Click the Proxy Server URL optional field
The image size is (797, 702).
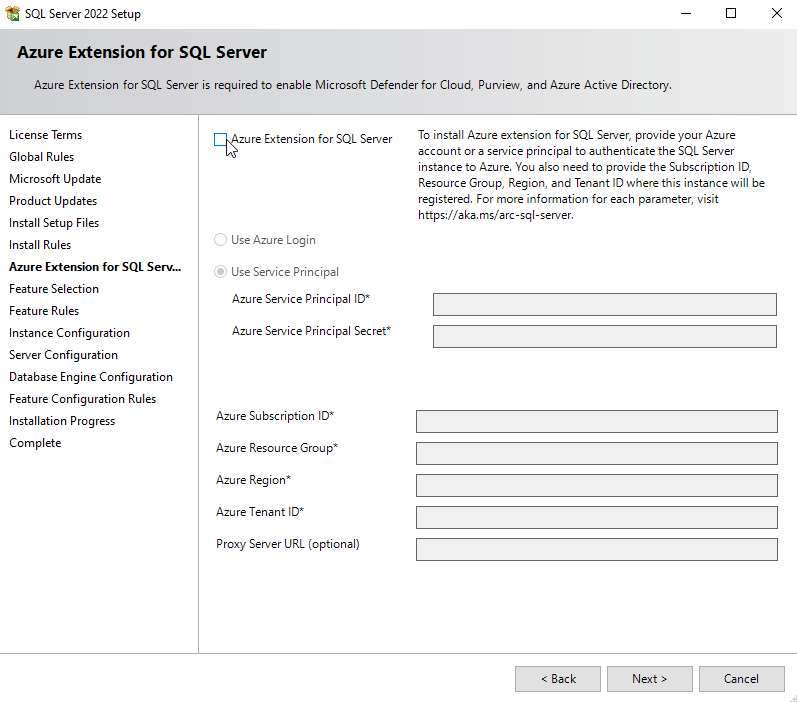click(x=597, y=550)
